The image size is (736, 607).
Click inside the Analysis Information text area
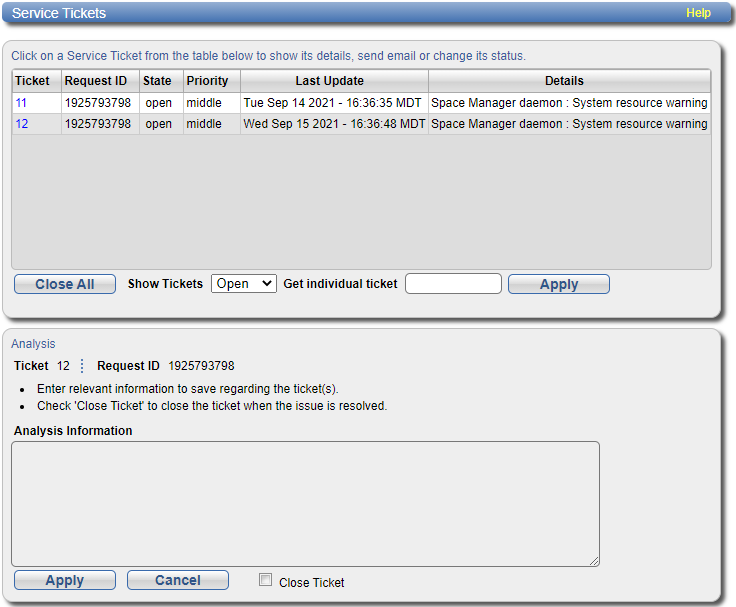tap(305, 504)
